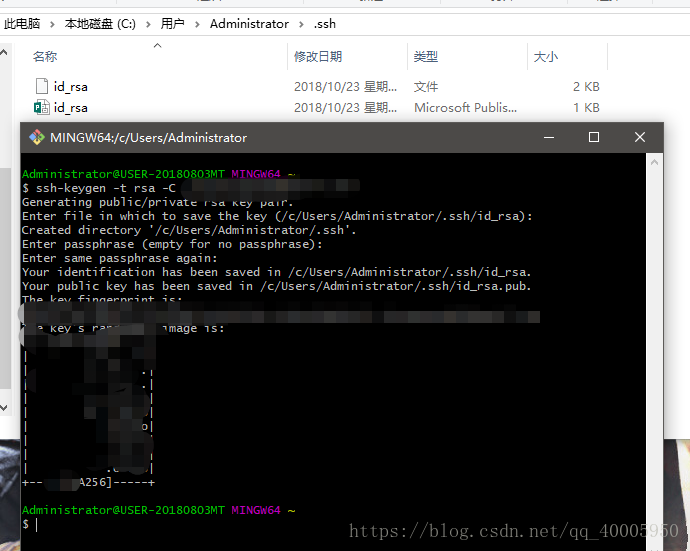Click the Microsoft Publis... type cell

point(466,107)
